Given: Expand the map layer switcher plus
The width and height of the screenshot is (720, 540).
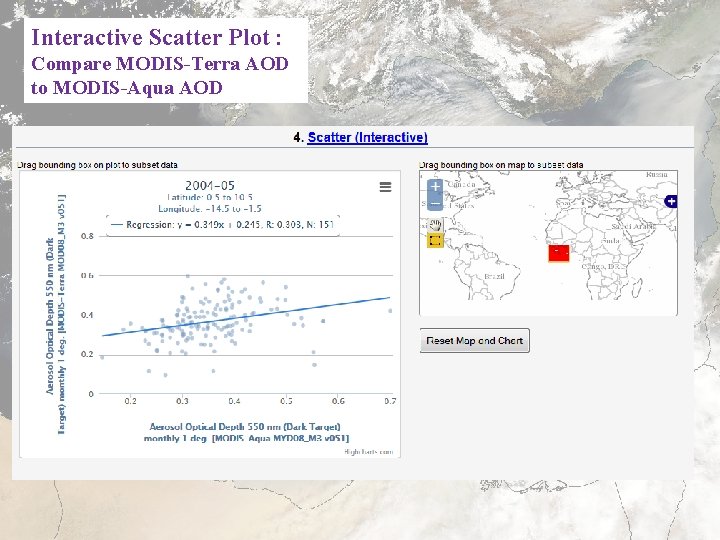Looking at the screenshot, I should click(x=671, y=201).
